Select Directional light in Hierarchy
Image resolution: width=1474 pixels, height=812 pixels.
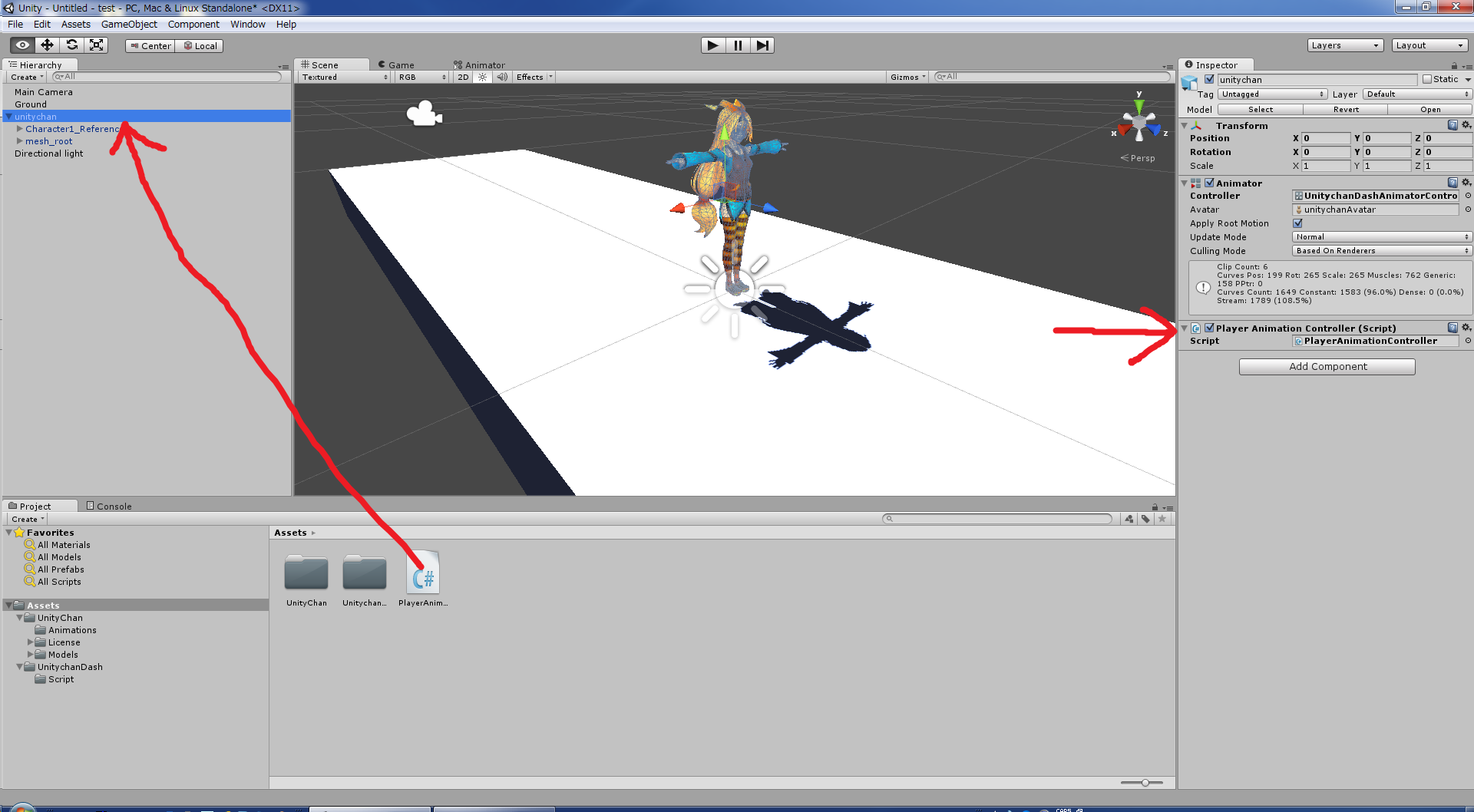(x=49, y=153)
